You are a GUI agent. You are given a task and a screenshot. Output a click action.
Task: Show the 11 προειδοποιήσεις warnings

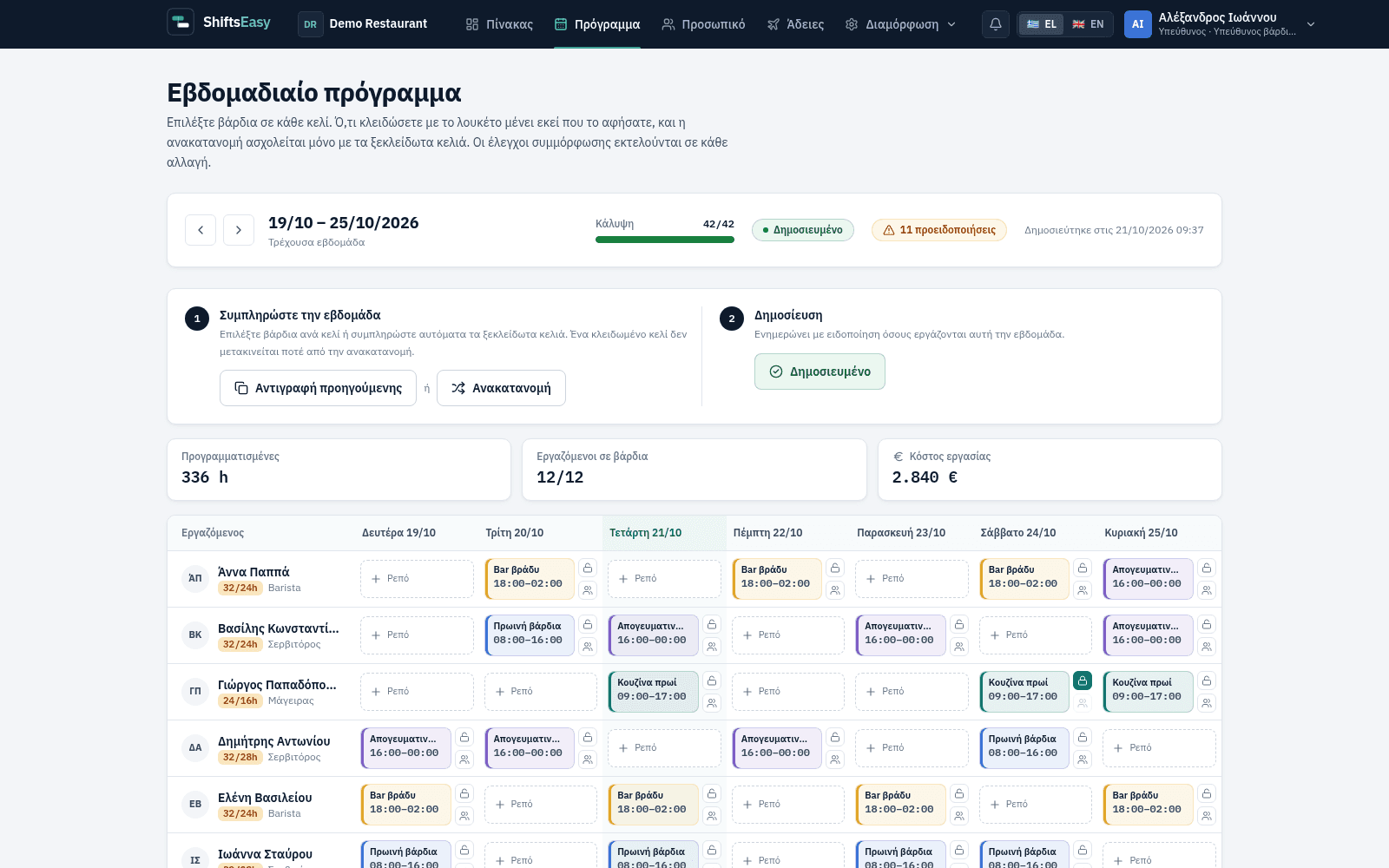[939, 230]
